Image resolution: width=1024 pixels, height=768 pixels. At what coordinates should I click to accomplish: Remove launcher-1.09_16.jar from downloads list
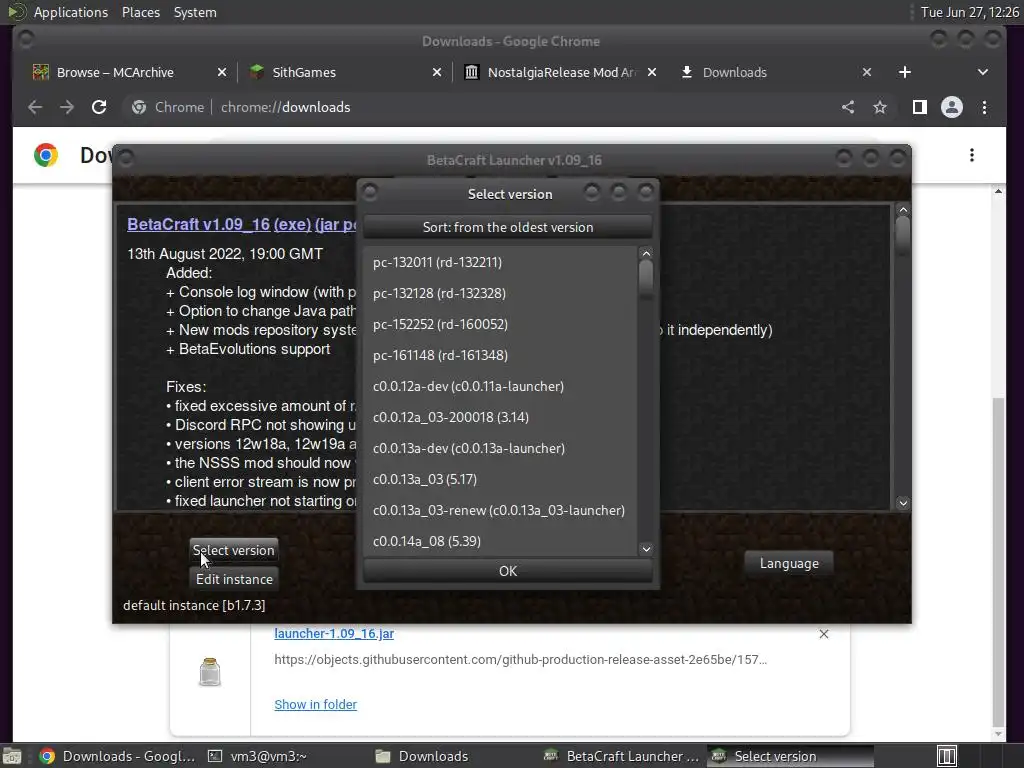click(x=824, y=634)
